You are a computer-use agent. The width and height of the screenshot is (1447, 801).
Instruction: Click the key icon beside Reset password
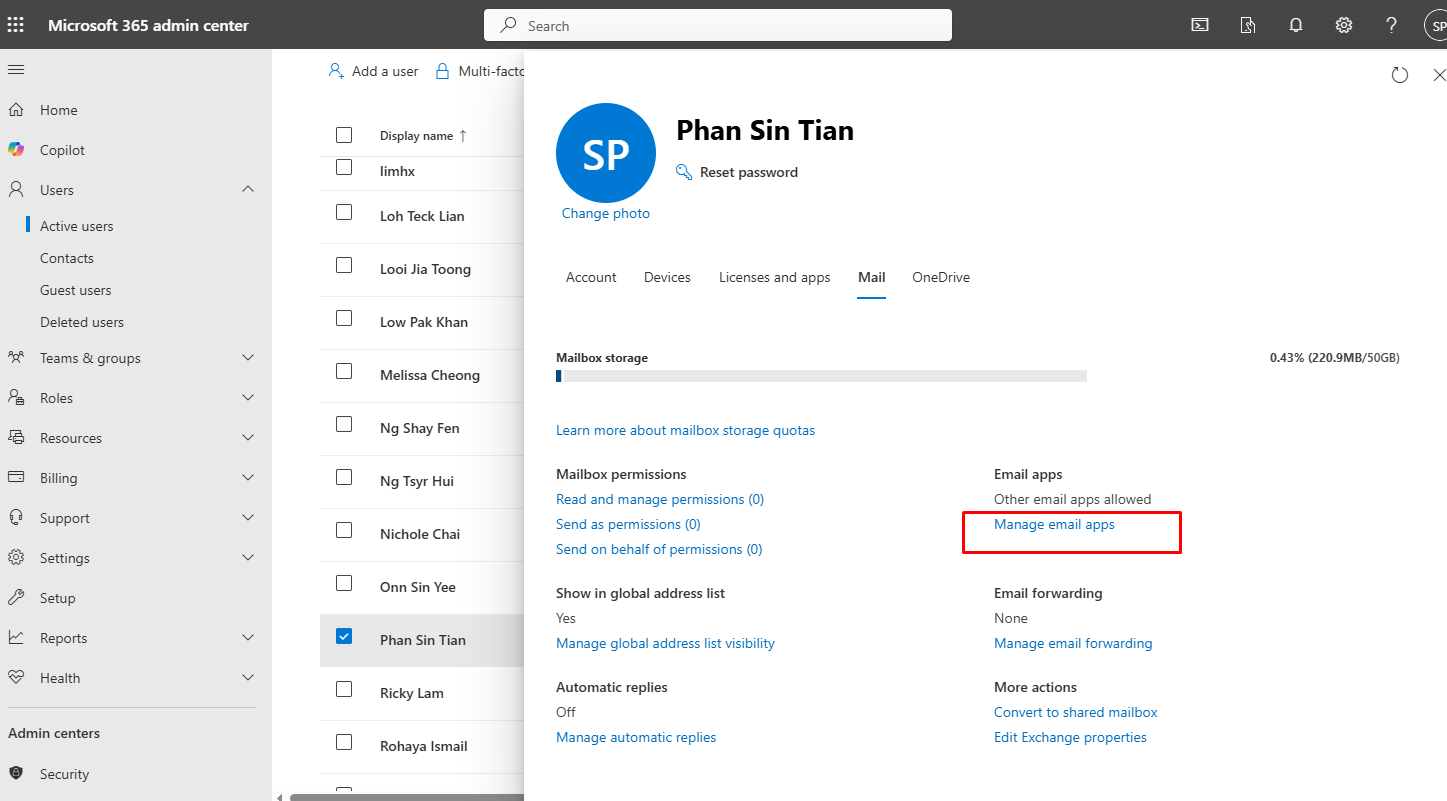pos(684,172)
